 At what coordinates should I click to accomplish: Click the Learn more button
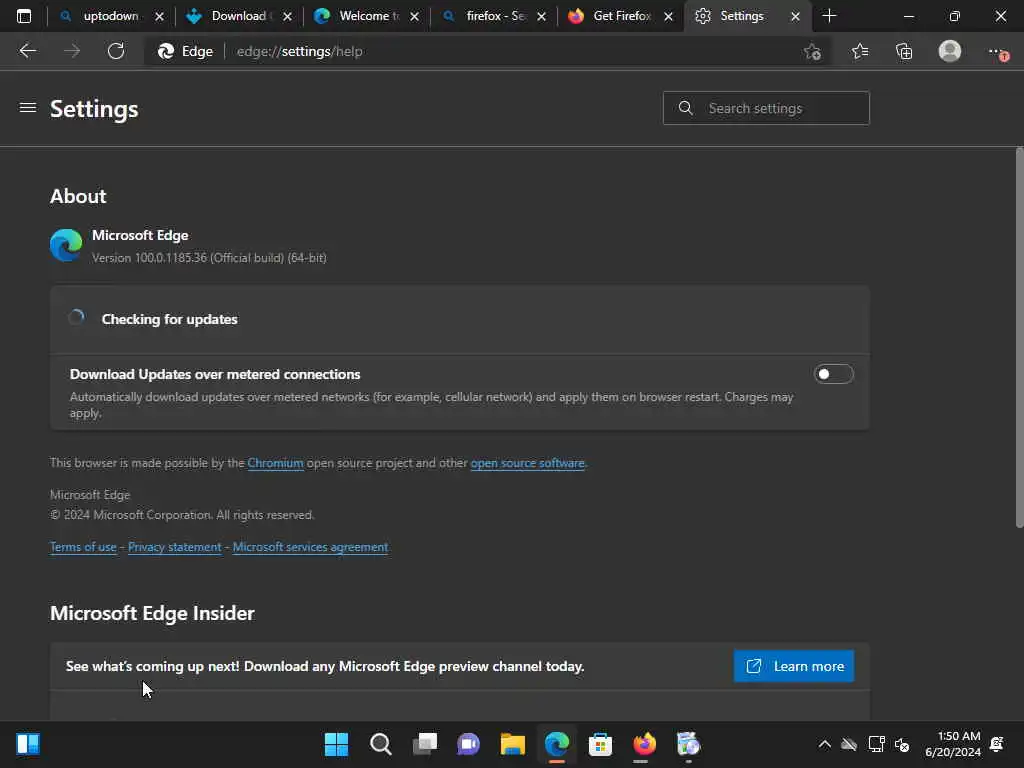[x=793, y=666]
